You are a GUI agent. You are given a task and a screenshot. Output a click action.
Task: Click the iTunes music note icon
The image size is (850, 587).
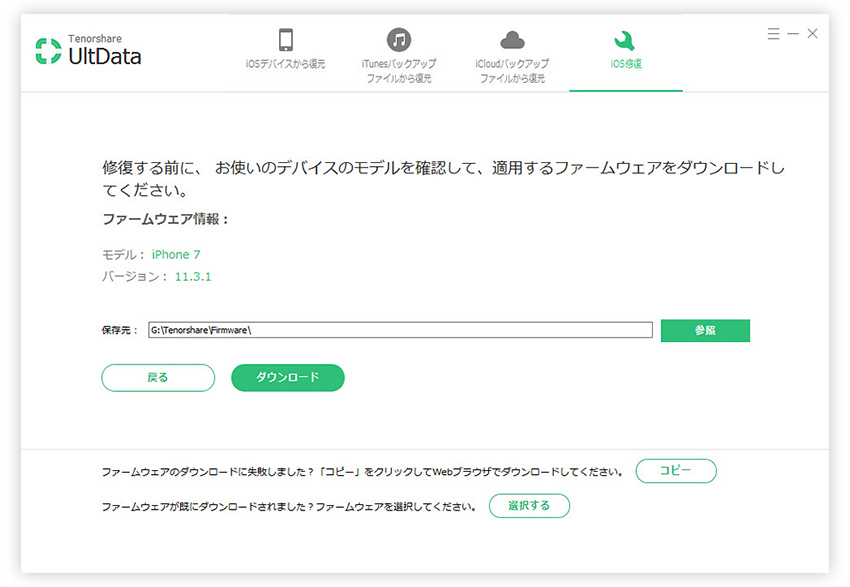(x=398, y=40)
